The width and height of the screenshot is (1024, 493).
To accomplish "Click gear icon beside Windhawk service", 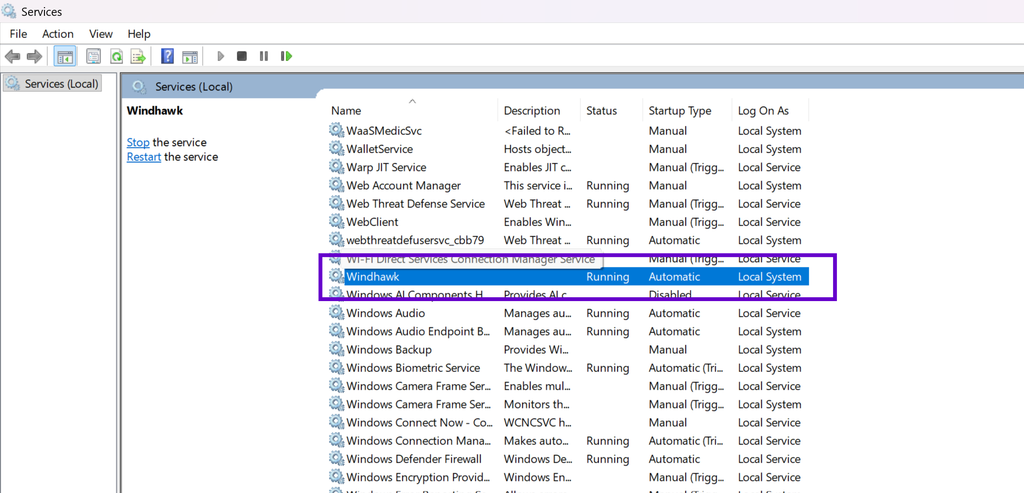I will pyautogui.click(x=336, y=276).
